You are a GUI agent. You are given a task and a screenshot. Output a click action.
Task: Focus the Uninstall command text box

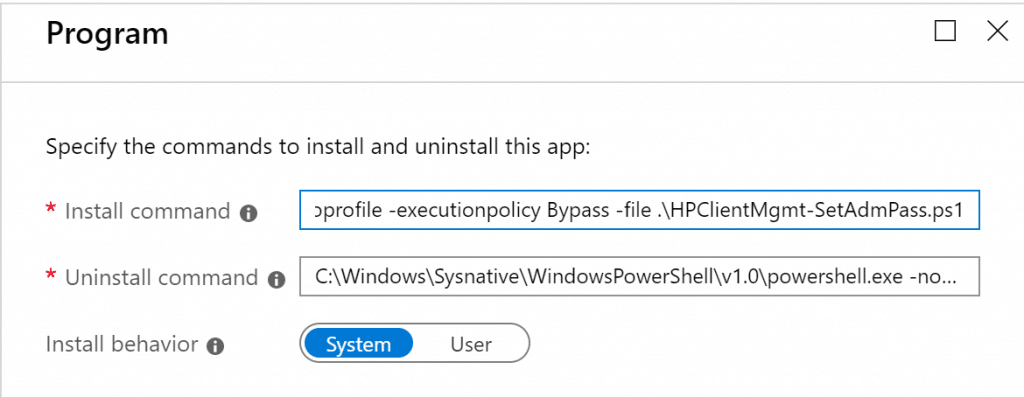639,276
